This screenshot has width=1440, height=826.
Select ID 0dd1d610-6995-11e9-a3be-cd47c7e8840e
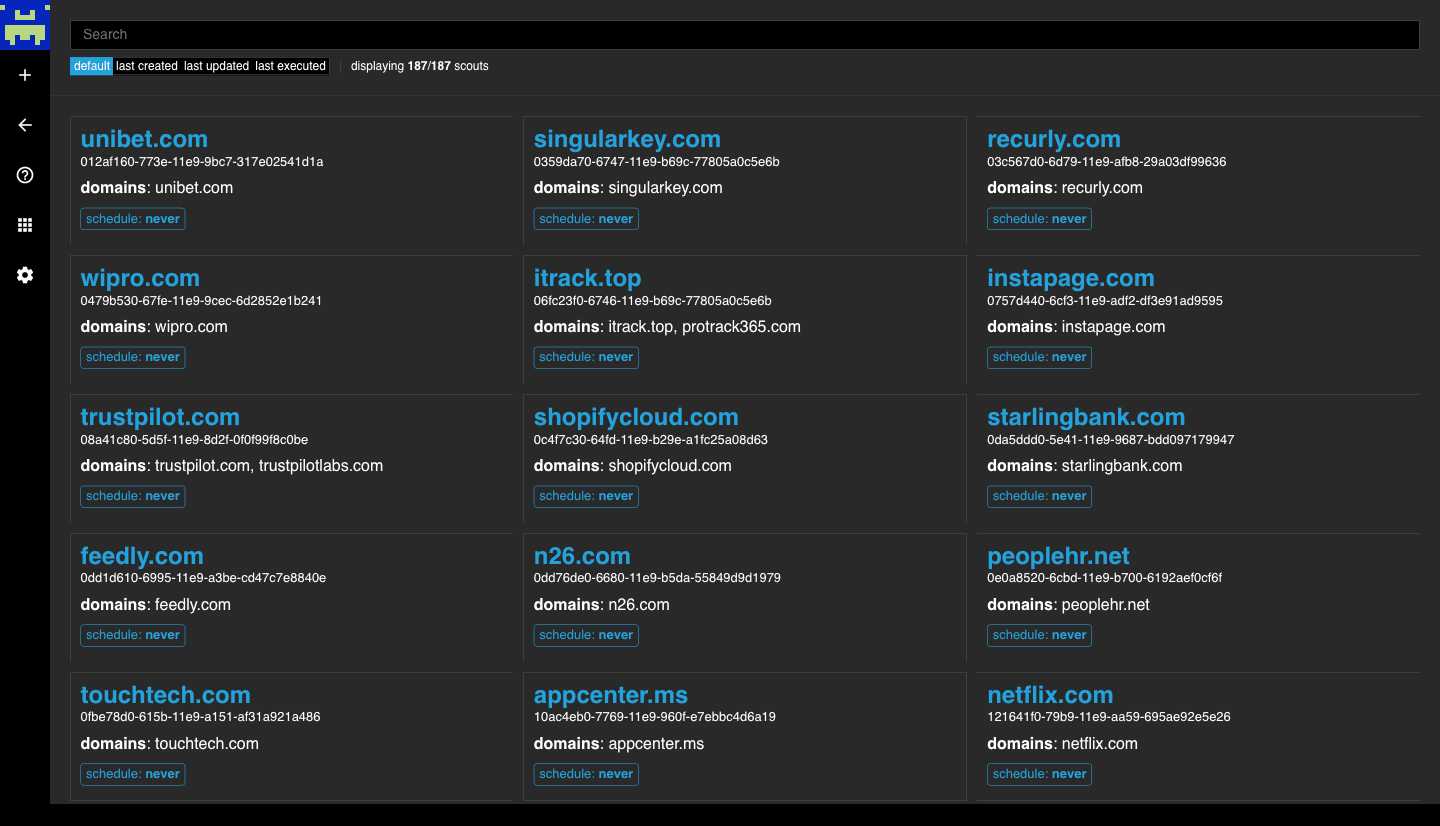tap(203, 579)
